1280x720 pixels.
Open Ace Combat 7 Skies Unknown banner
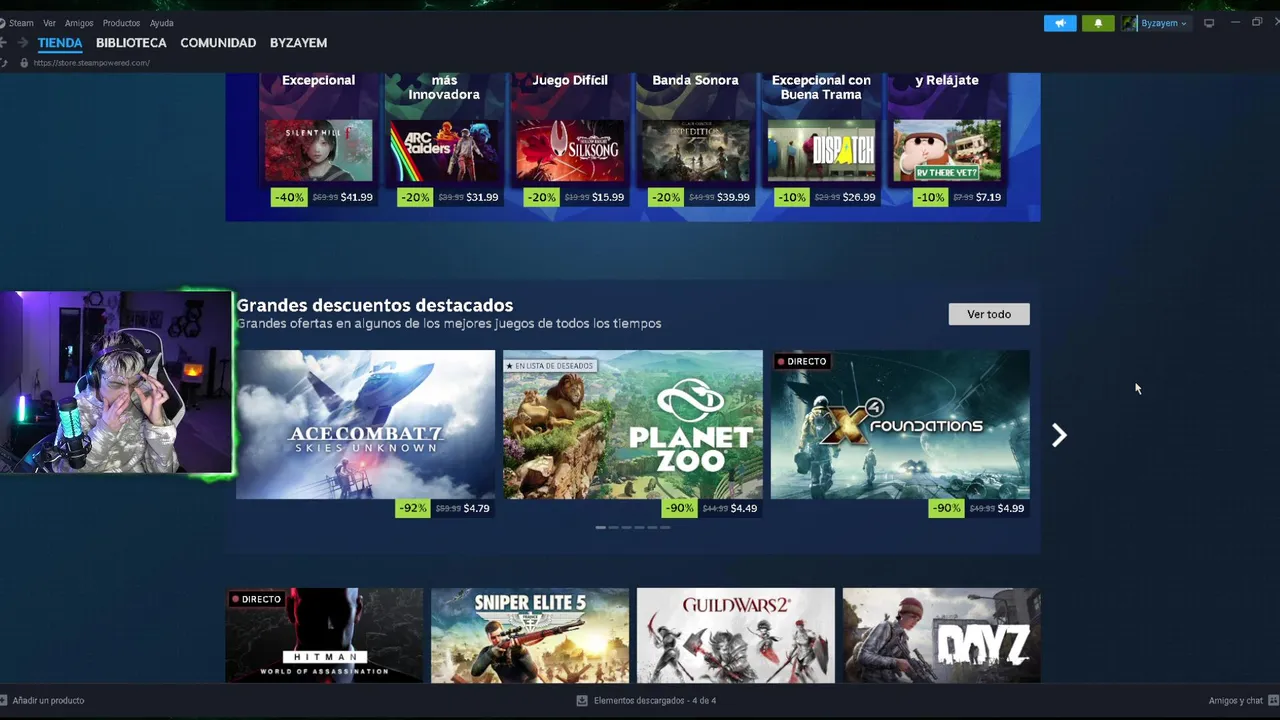coord(365,424)
